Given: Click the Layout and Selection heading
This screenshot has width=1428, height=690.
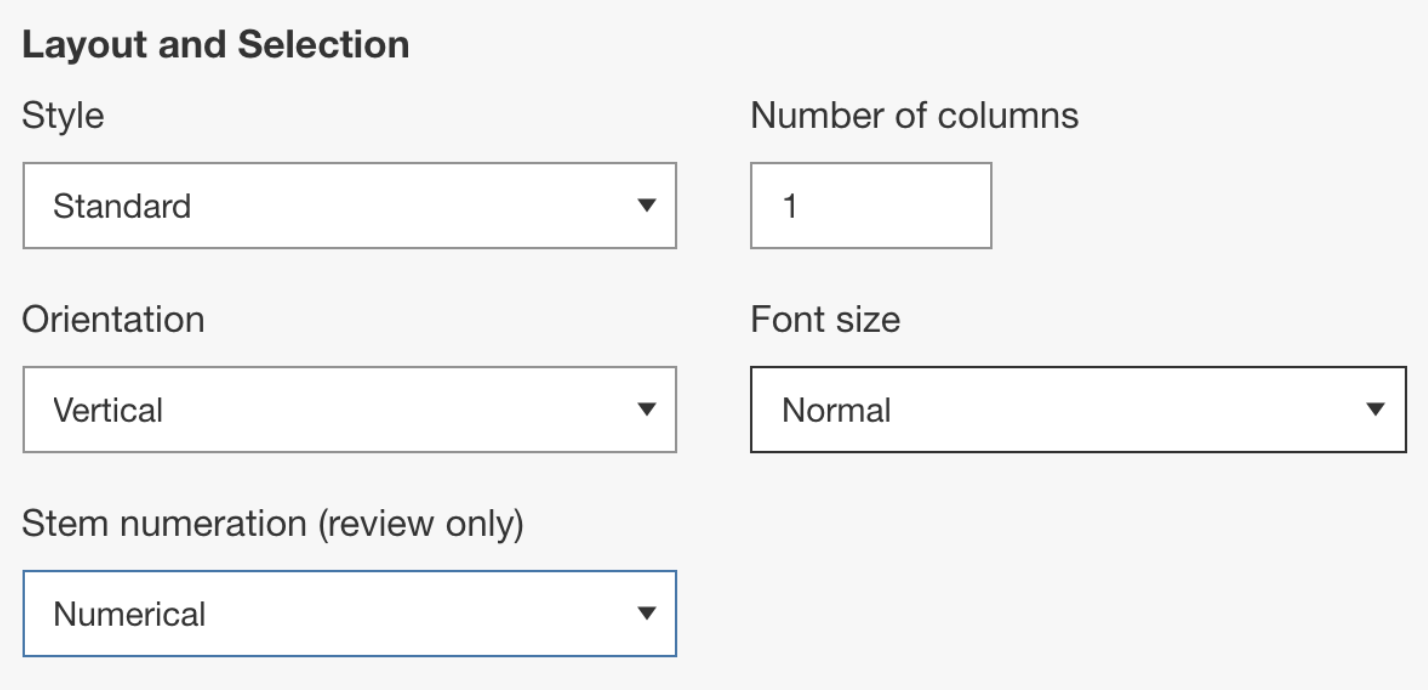Looking at the screenshot, I should coord(216,44).
